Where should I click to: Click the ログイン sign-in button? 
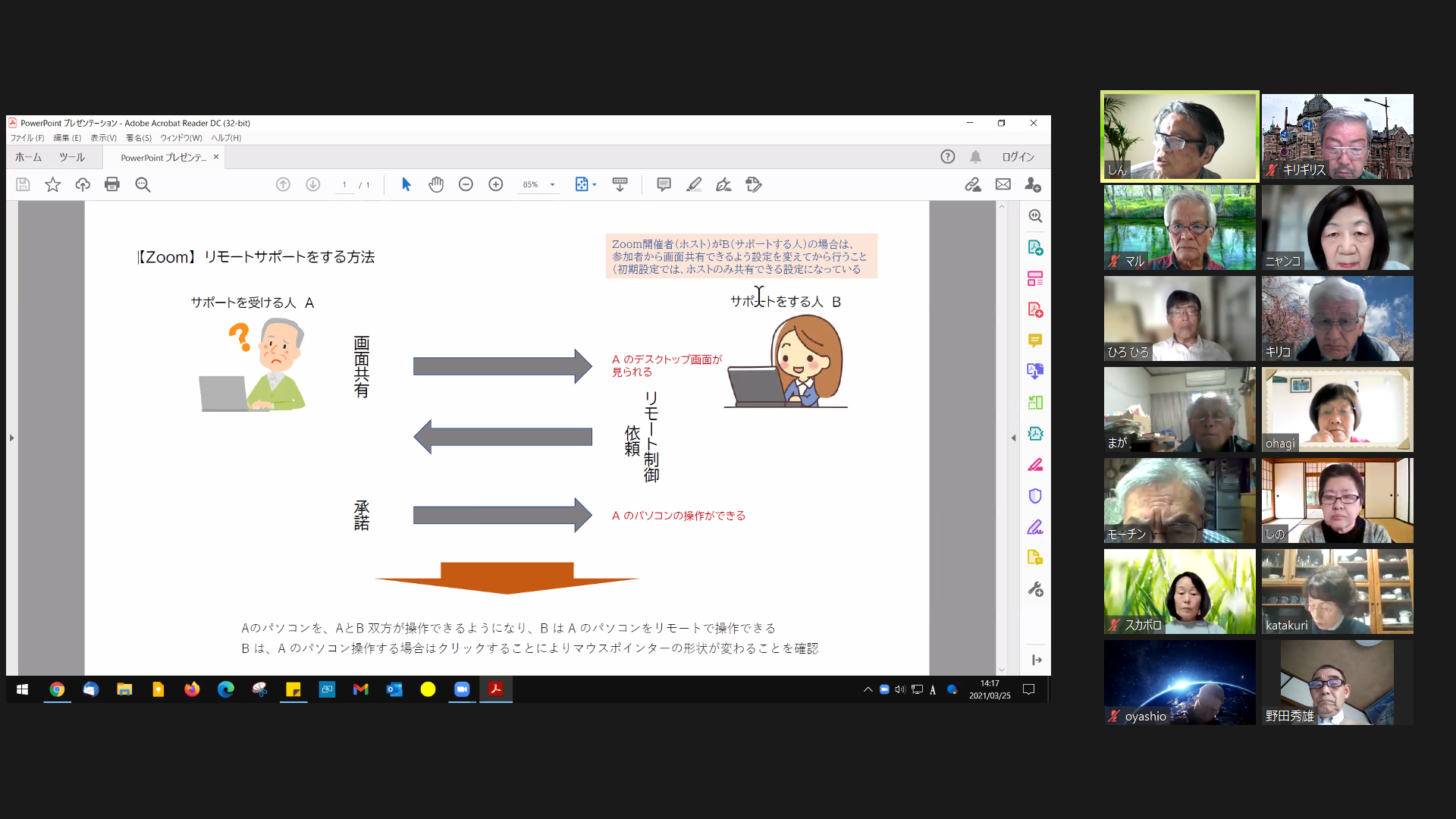(x=1018, y=157)
